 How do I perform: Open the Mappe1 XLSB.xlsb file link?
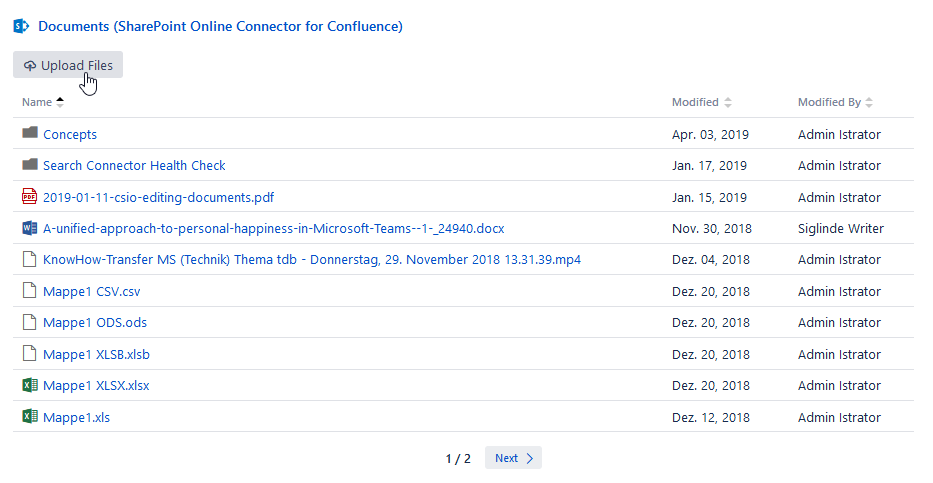point(96,354)
